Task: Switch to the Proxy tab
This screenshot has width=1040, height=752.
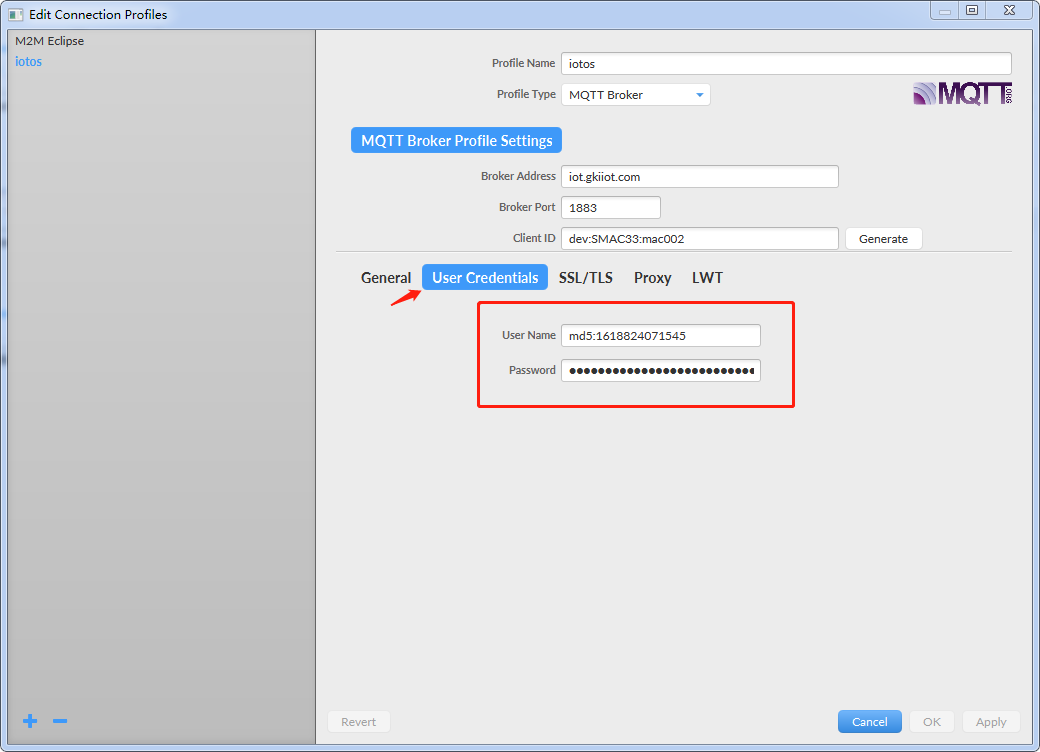Action: coord(653,278)
